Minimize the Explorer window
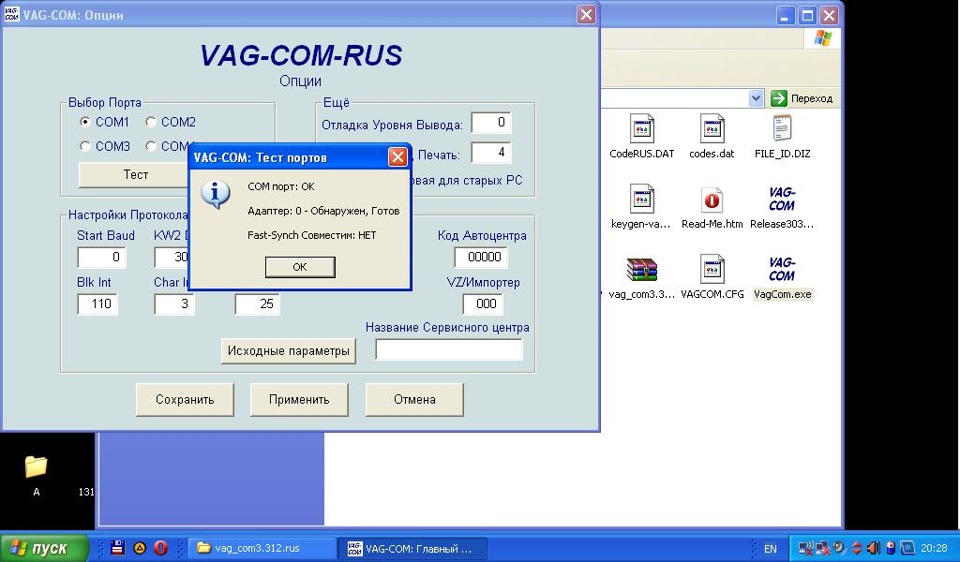The image size is (960, 562). coord(786,15)
